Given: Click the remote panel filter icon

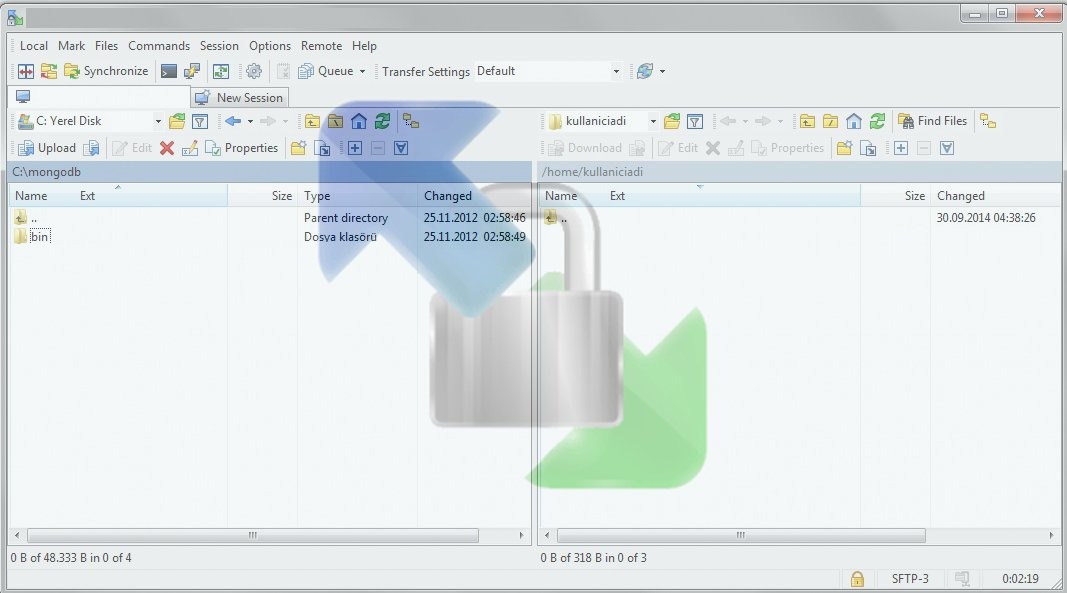Looking at the screenshot, I should point(695,121).
